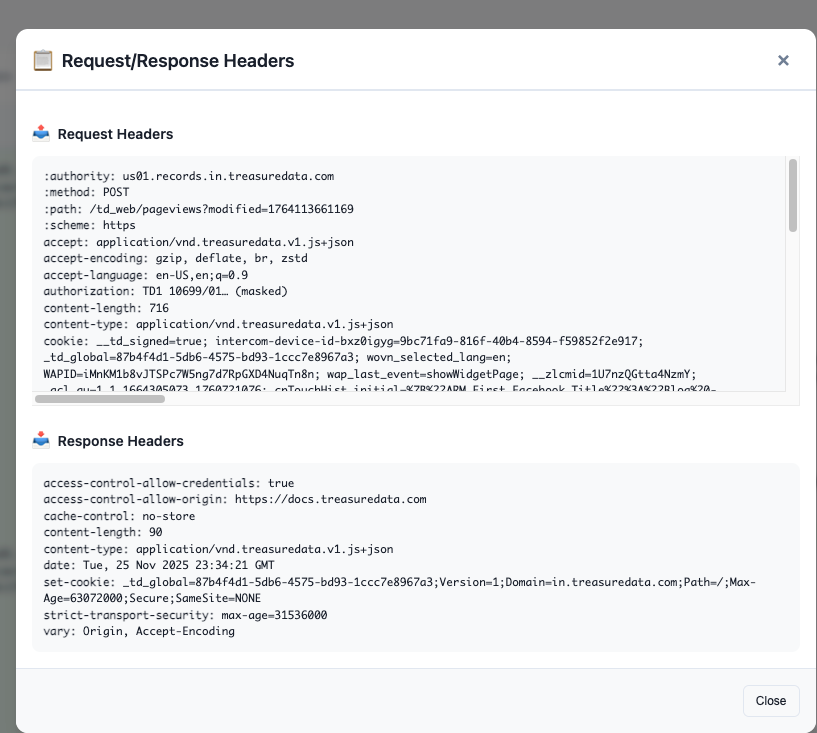Close the headers dialog with X icon
This screenshot has height=733, width=817.
click(783, 60)
